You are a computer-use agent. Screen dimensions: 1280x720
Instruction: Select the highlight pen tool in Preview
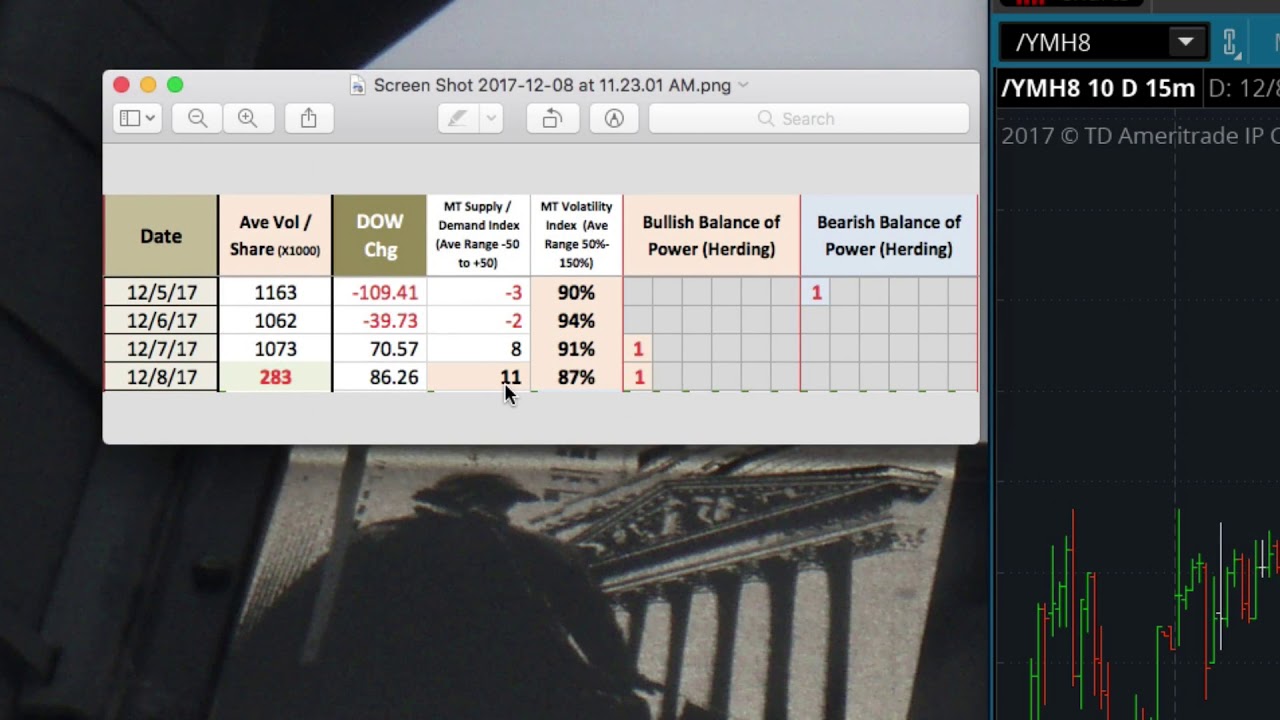(x=457, y=118)
